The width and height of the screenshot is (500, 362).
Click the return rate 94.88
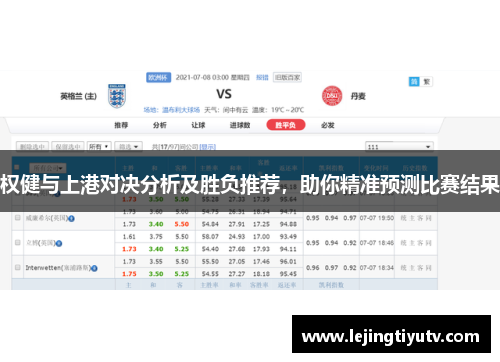tap(288, 225)
